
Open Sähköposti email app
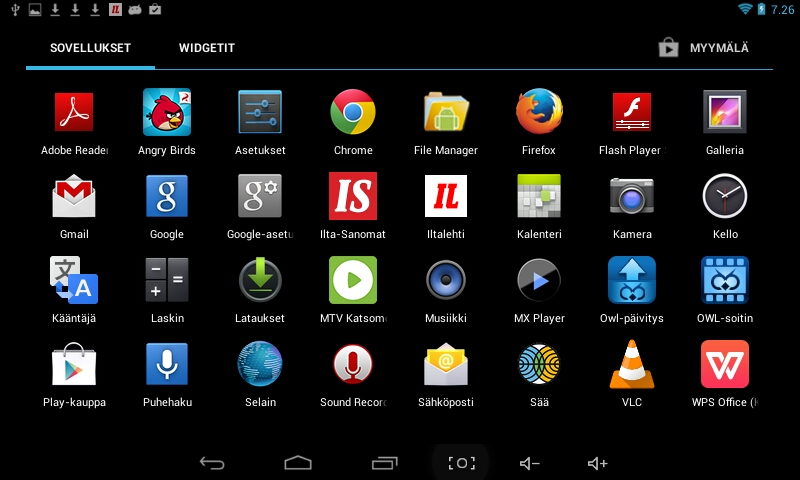coord(446,364)
